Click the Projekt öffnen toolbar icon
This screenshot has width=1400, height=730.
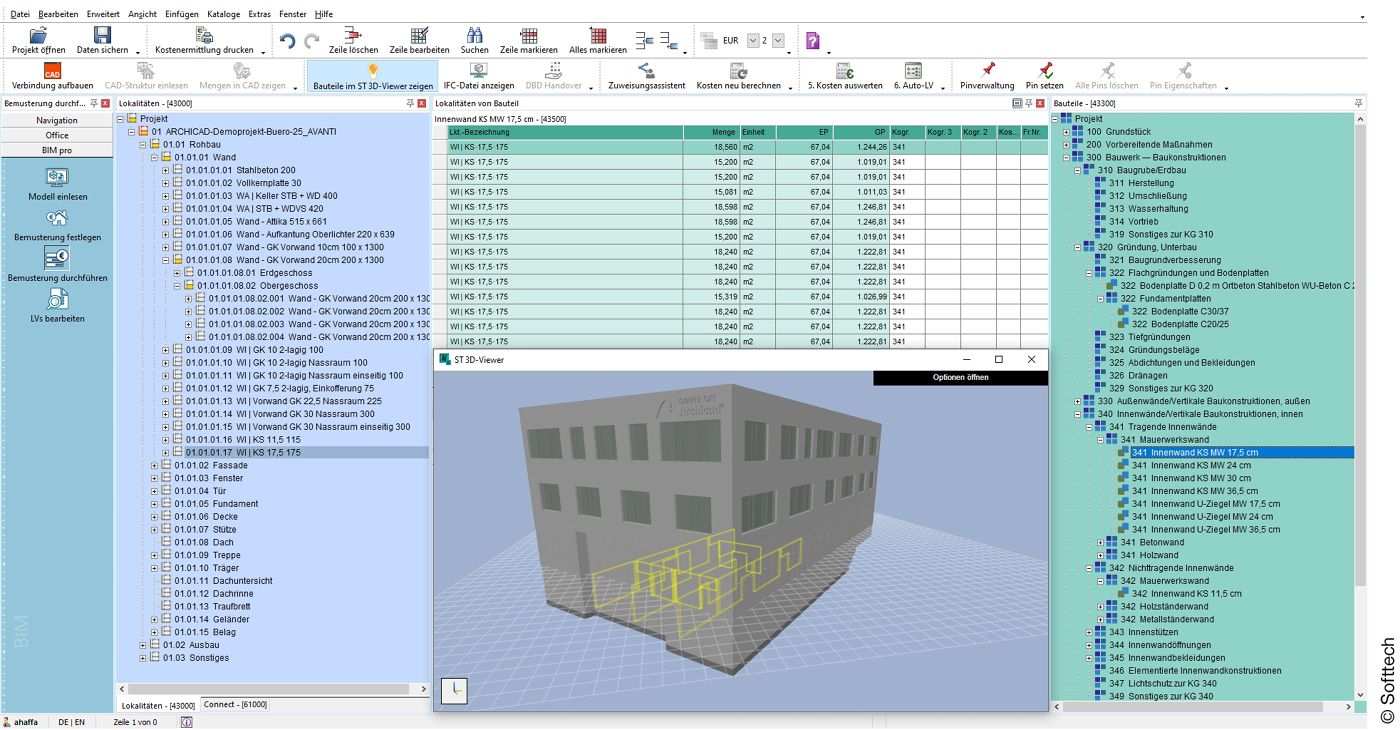pyautogui.click(x=38, y=37)
